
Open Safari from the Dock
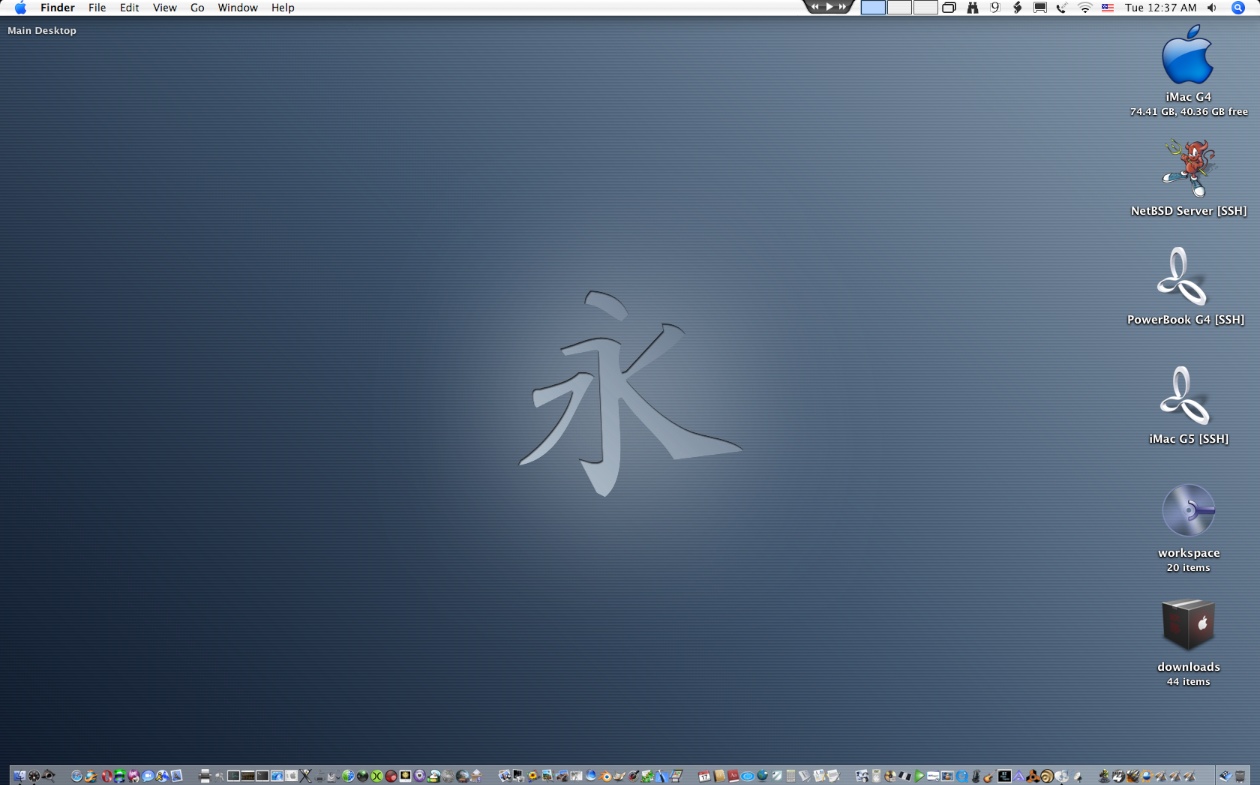(77, 775)
